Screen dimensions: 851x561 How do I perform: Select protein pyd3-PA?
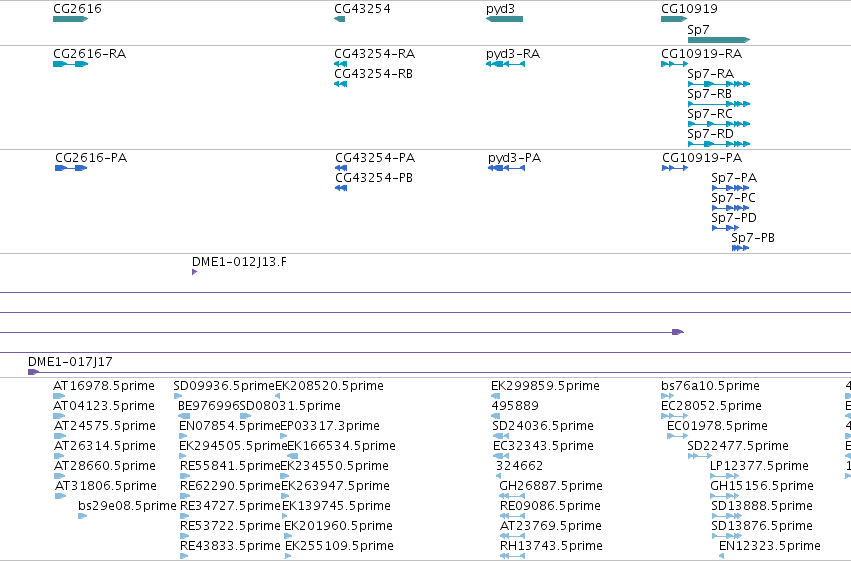tap(506, 168)
